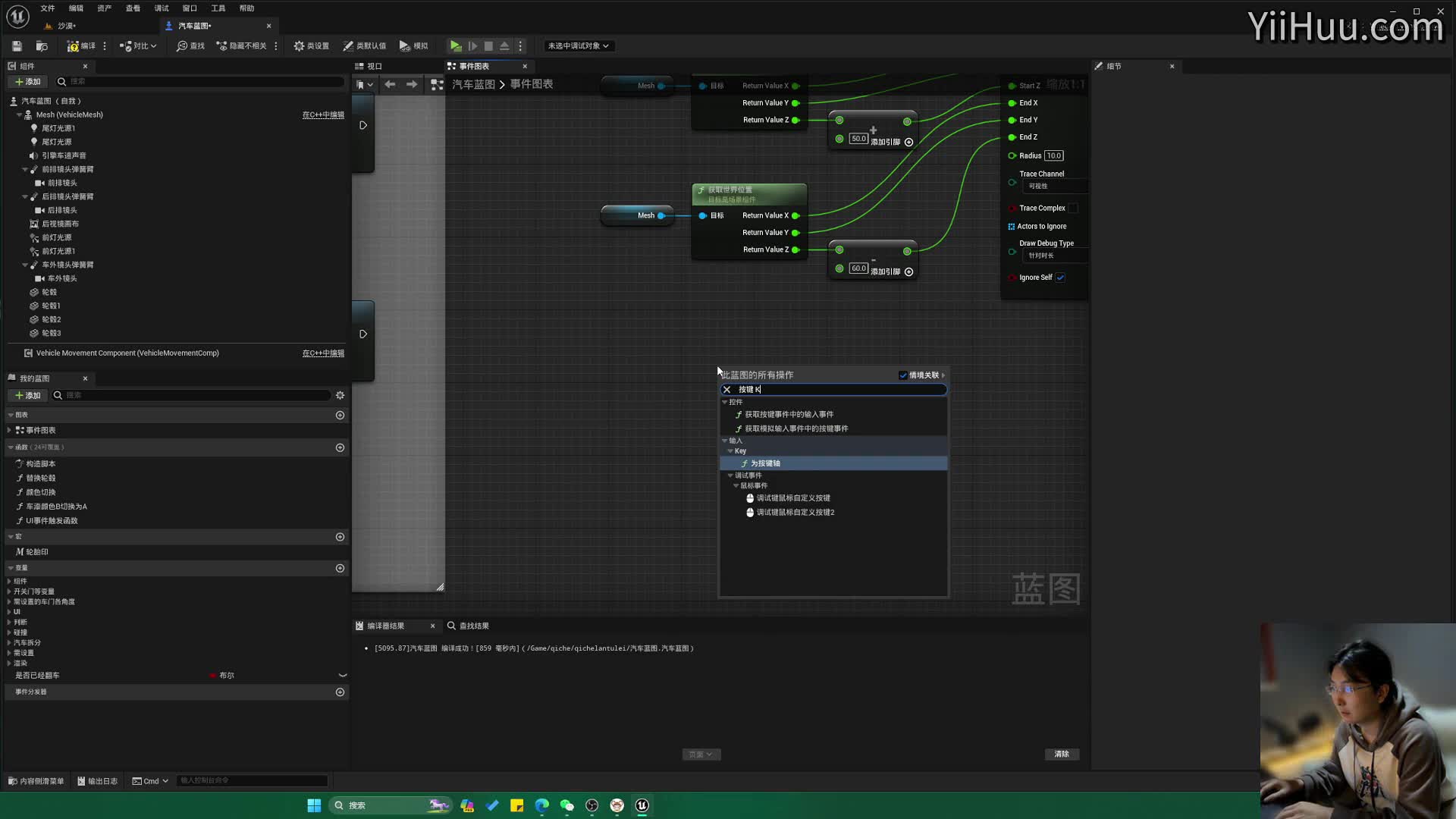Click the Stop playback button
The image size is (1456, 819).
click(x=488, y=46)
